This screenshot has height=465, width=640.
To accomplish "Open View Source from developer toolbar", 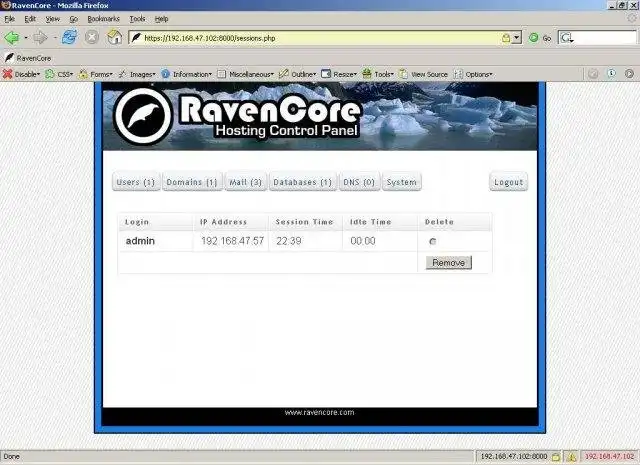I will click(423, 74).
